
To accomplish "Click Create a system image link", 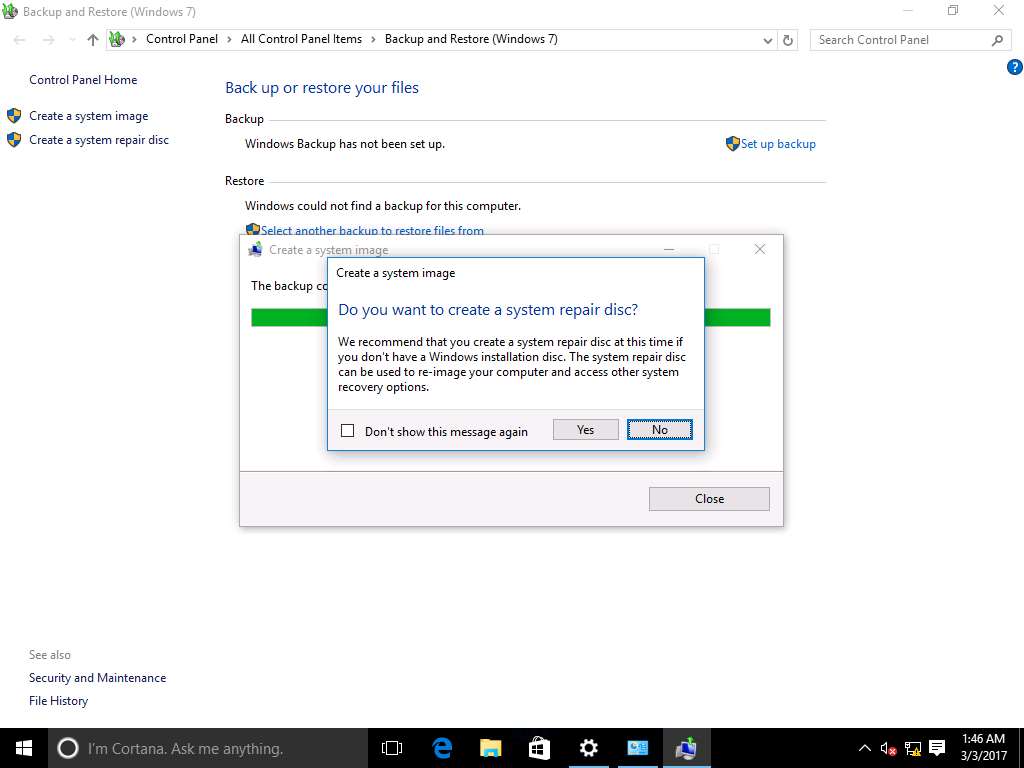I will click(89, 116).
